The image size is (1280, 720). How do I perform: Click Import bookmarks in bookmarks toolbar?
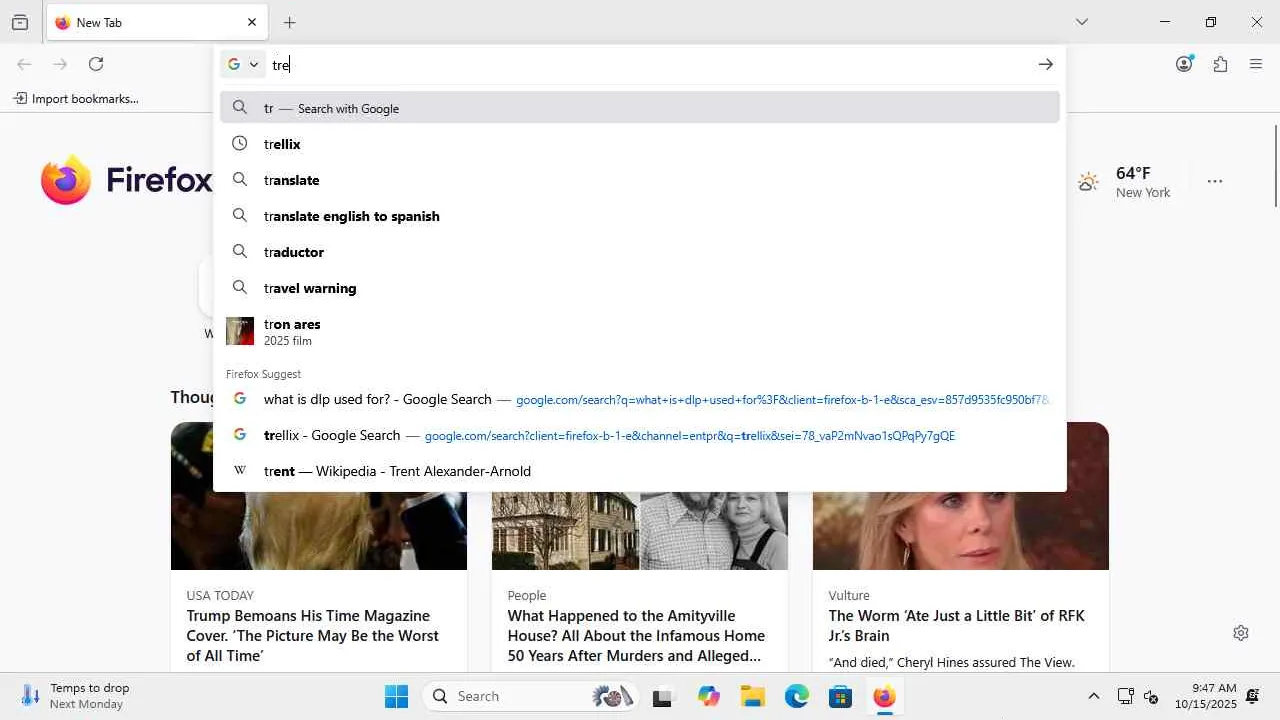point(76,98)
